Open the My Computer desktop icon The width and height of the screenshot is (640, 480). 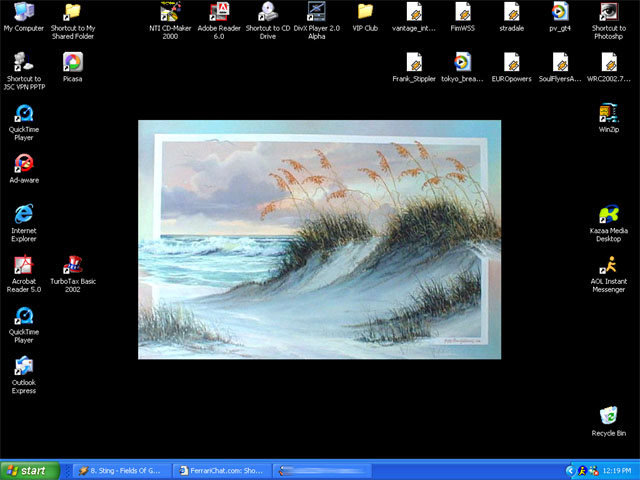coord(24,17)
